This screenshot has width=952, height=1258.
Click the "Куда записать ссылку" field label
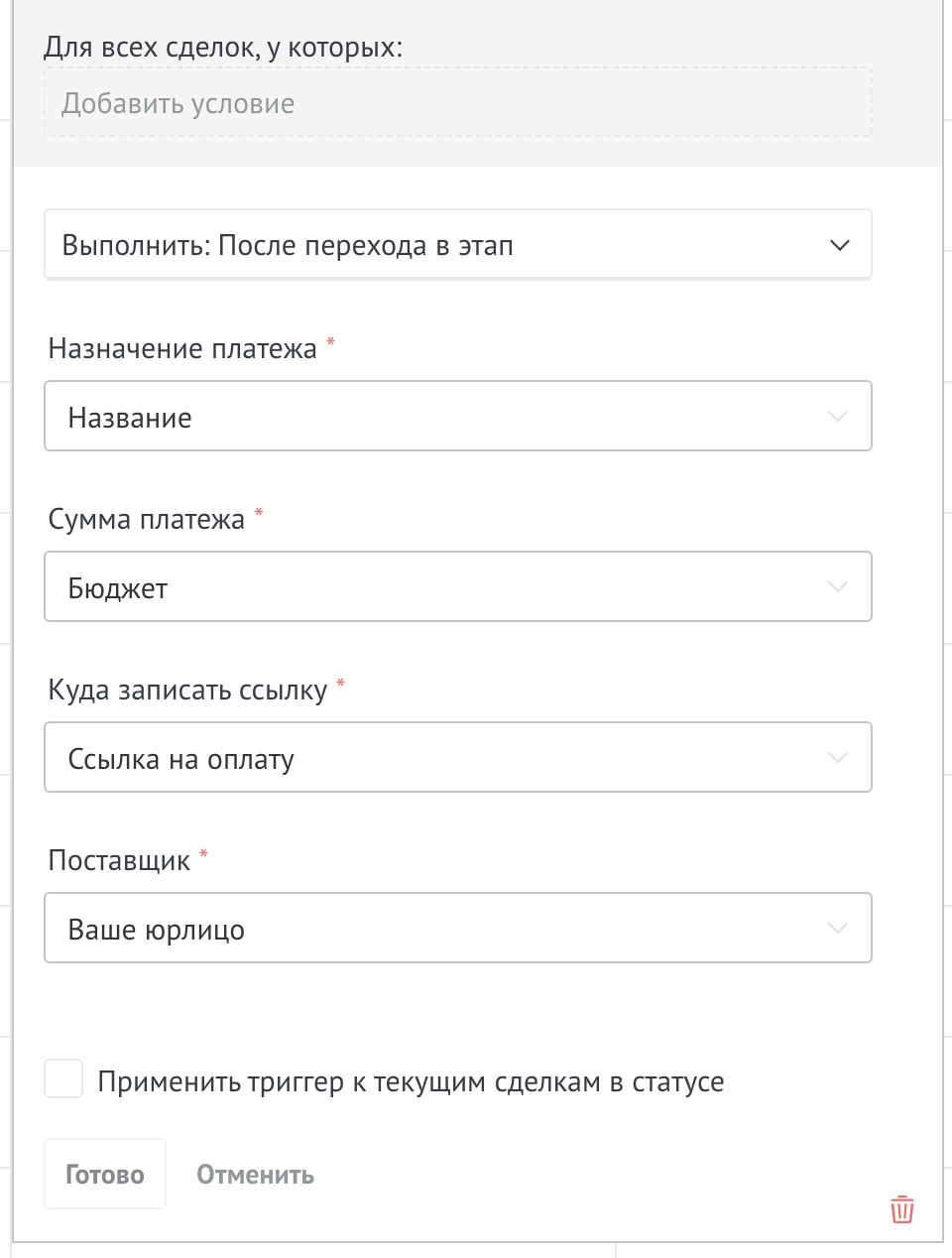click(187, 691)
